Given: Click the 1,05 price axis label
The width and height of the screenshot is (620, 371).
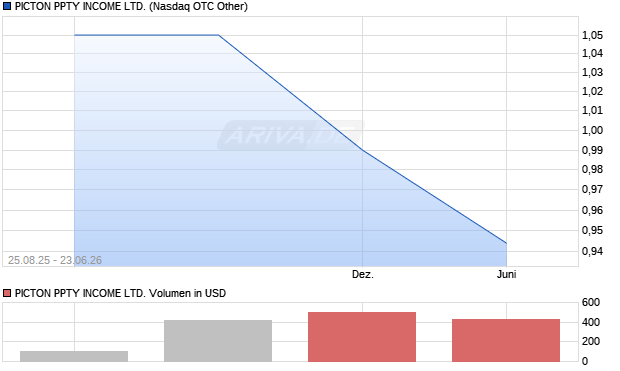Looking at the screenshot, I should [x=592, y=35].
